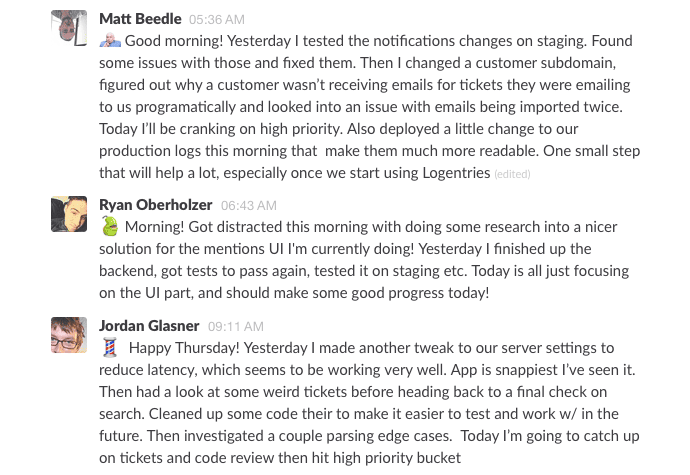Click the Jordan Glasner username
This screenshot has width=690, height=475.
point(149,326)
